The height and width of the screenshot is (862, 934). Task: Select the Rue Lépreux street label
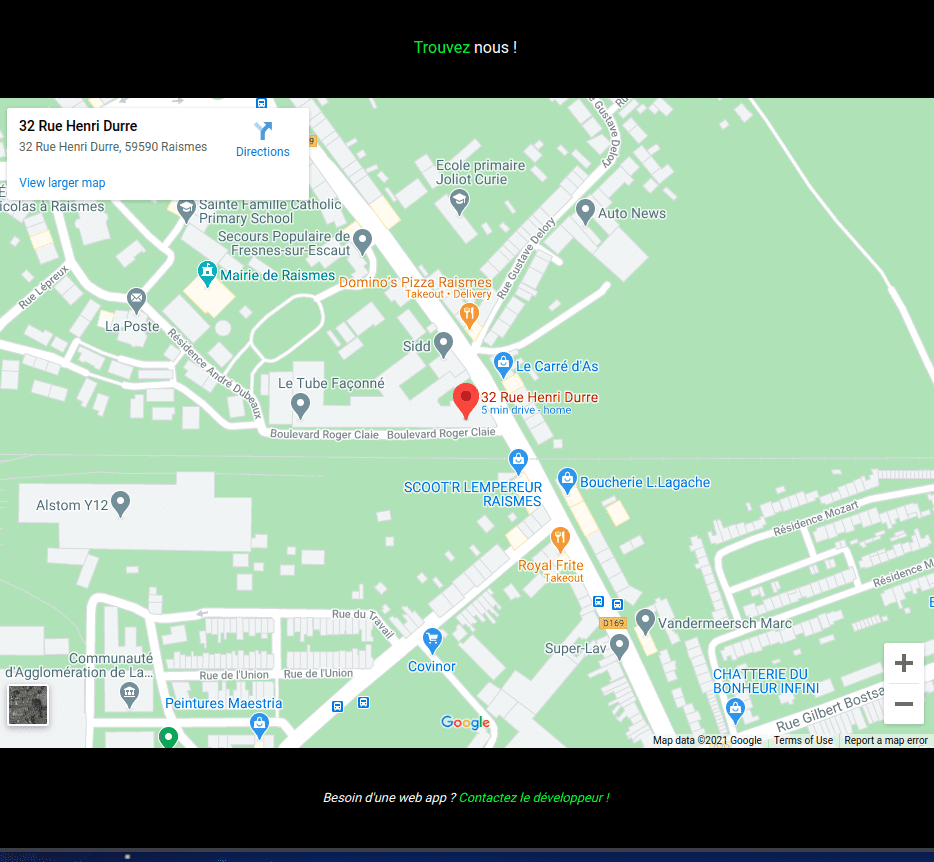click(43, 287)
